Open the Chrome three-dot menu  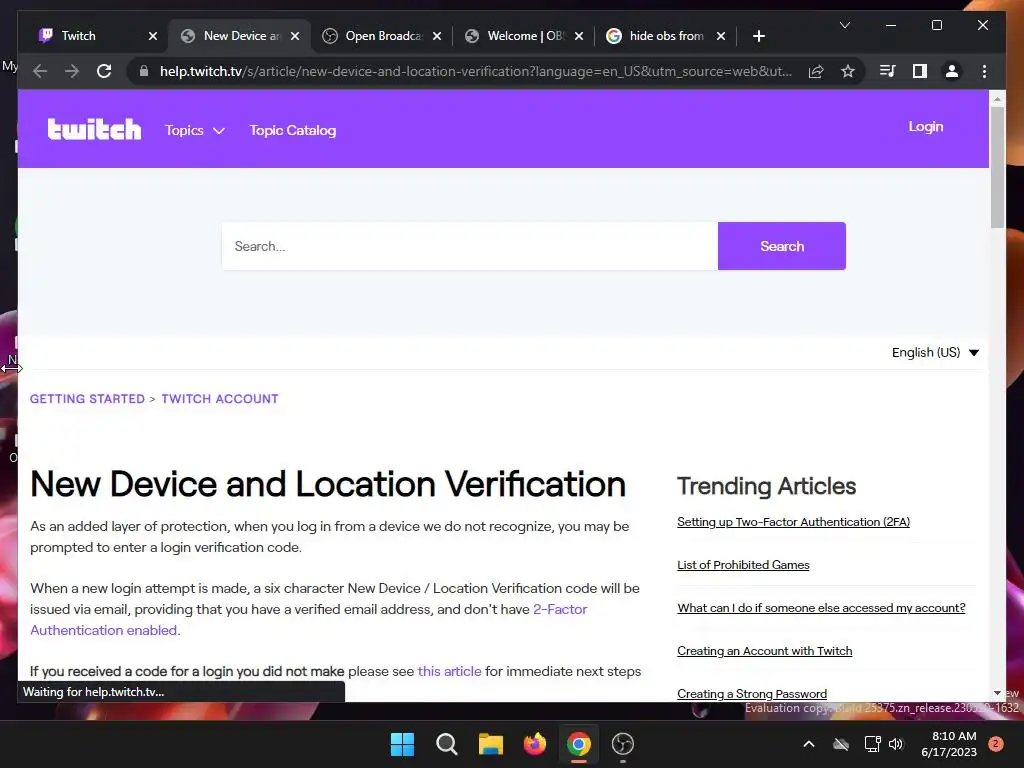click(x=984, y=71)
